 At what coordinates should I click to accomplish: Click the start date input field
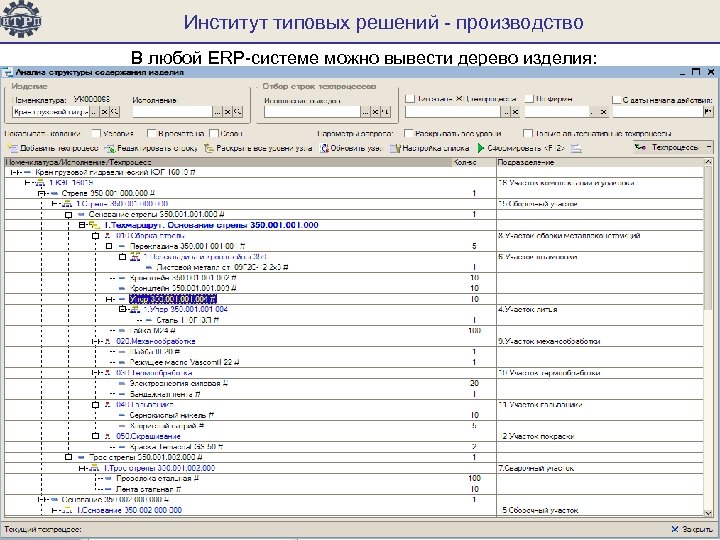(x=658, y=112)
